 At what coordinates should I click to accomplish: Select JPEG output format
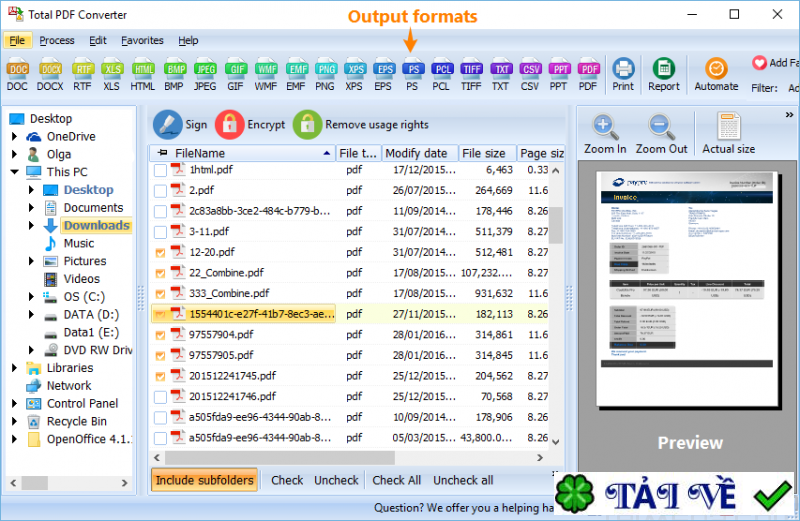click(x=205, y=75)
